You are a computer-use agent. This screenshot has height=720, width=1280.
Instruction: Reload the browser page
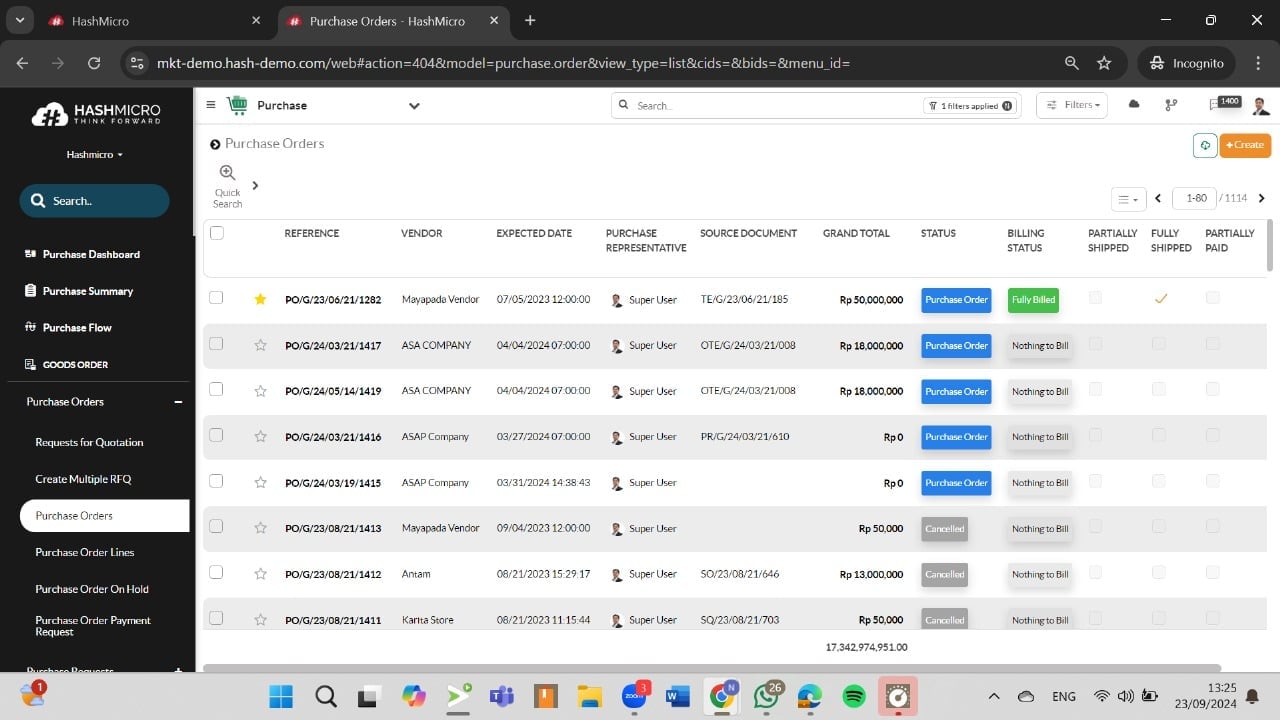click(94, 63)
